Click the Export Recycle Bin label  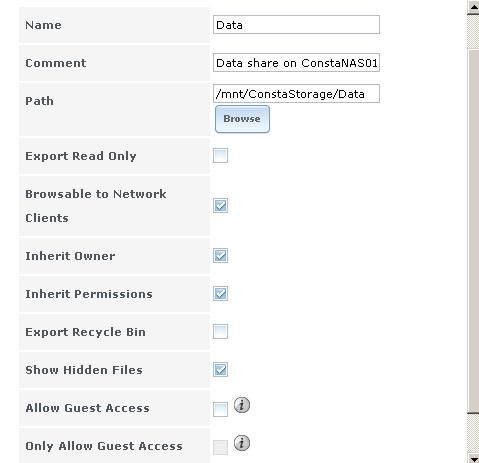85,332
